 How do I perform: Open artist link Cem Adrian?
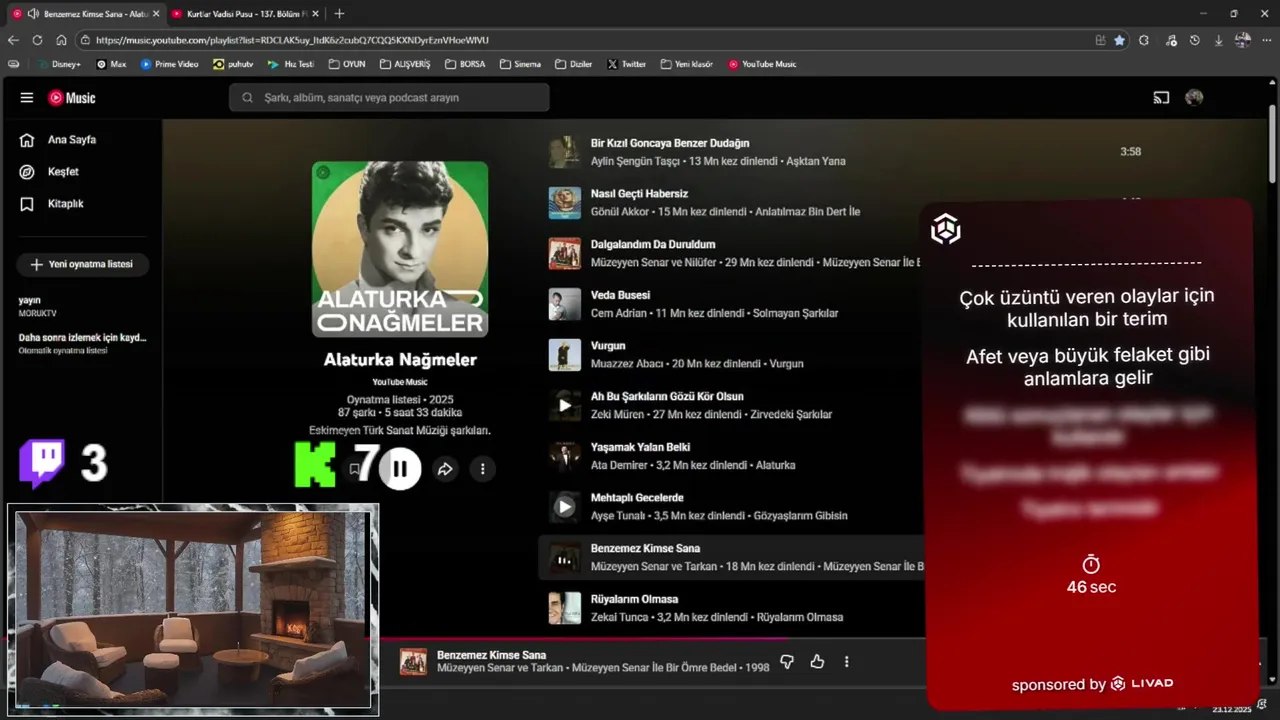tap(619, 313)
